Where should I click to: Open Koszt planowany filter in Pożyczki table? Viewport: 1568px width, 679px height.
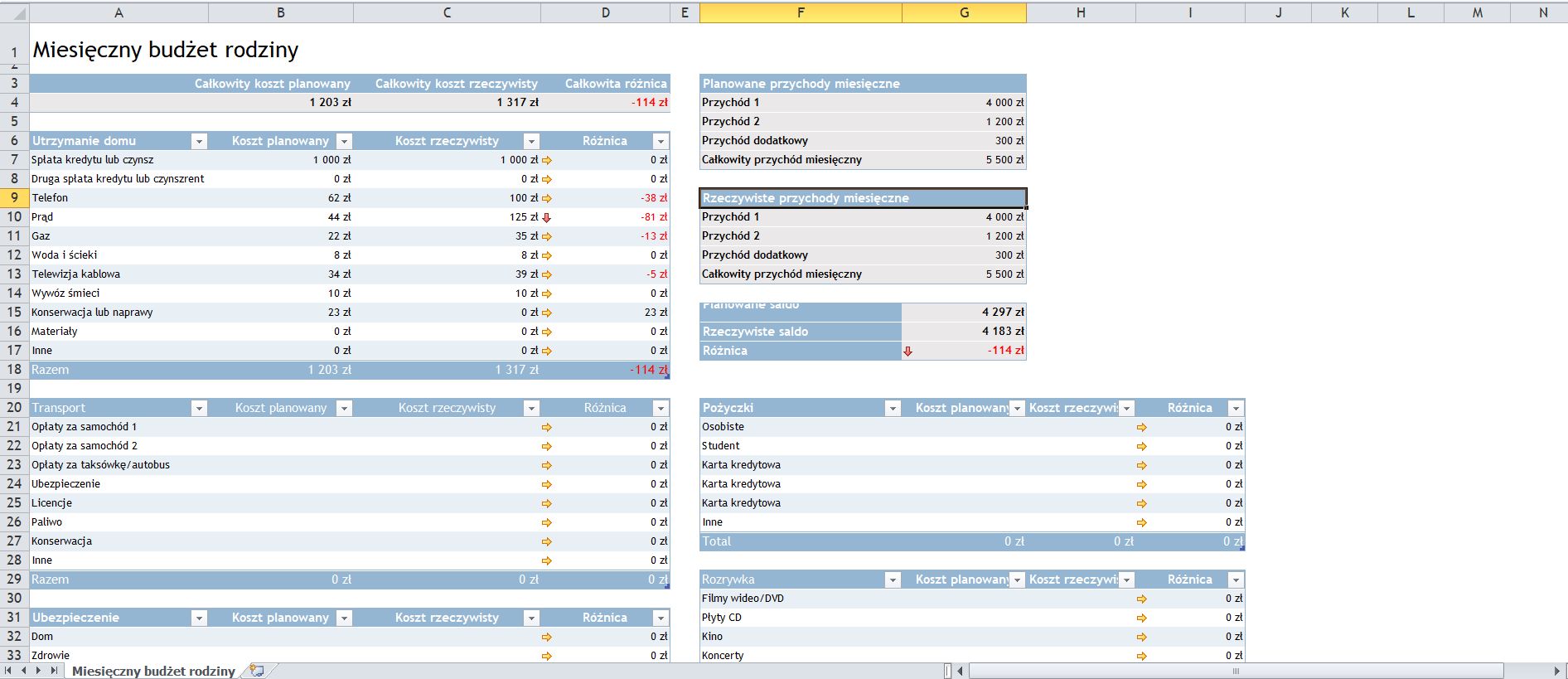pos(1018,408)
